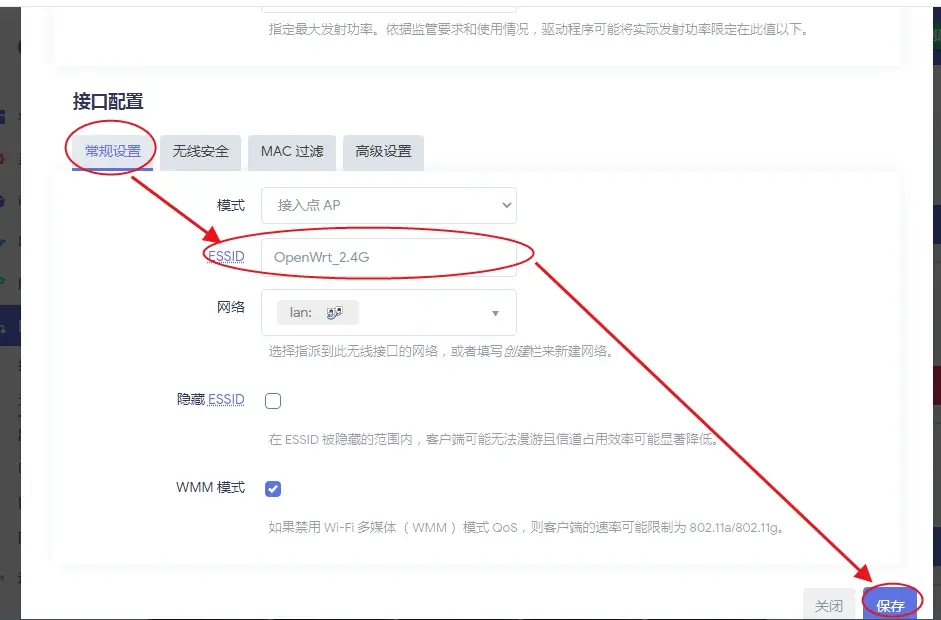Click the network selector triangle arrow

pos(495,314)
